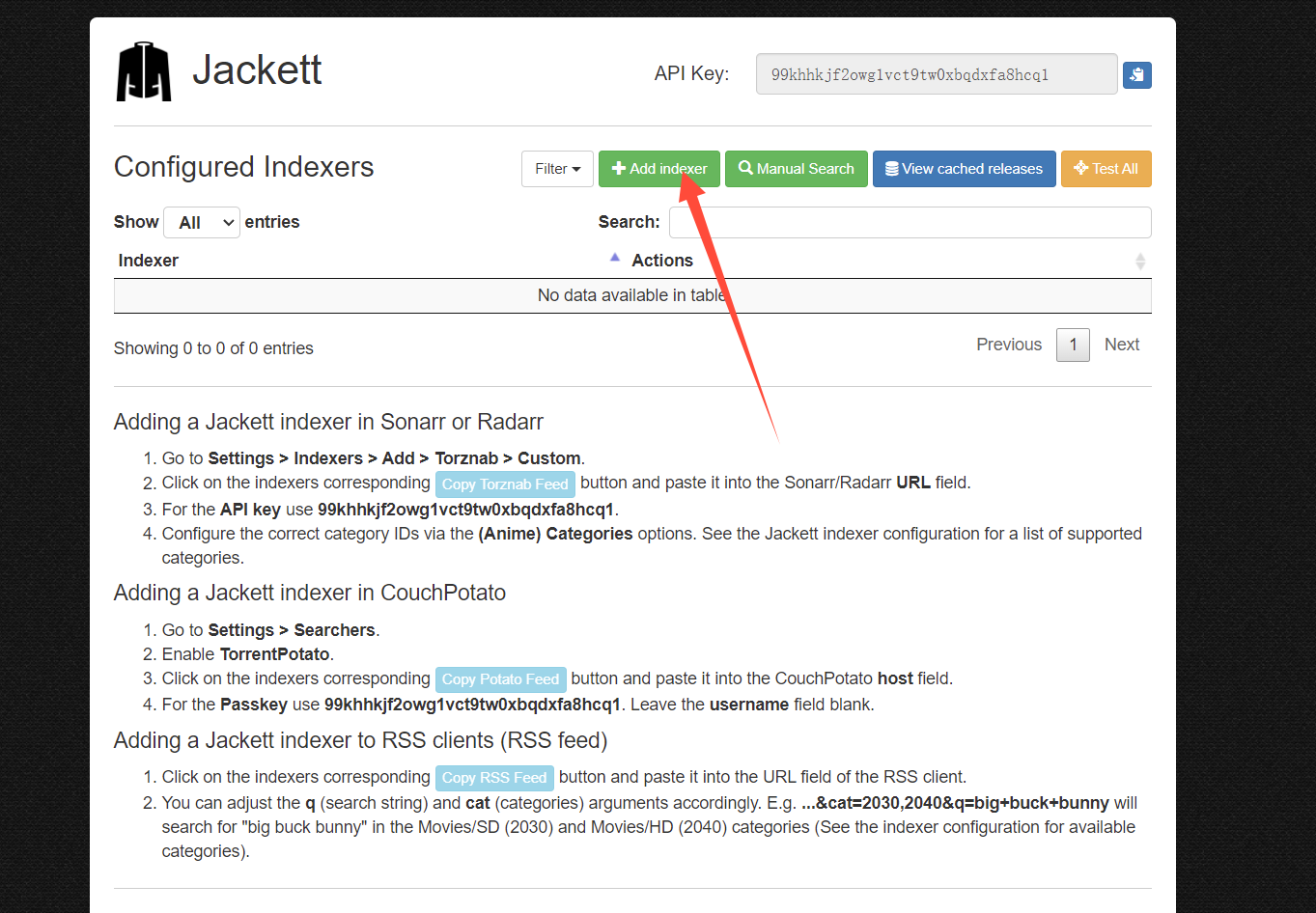The width and height of the screenshot is (1316, 913).
Task: Run Test All indexers
Action: [1106, 169]
